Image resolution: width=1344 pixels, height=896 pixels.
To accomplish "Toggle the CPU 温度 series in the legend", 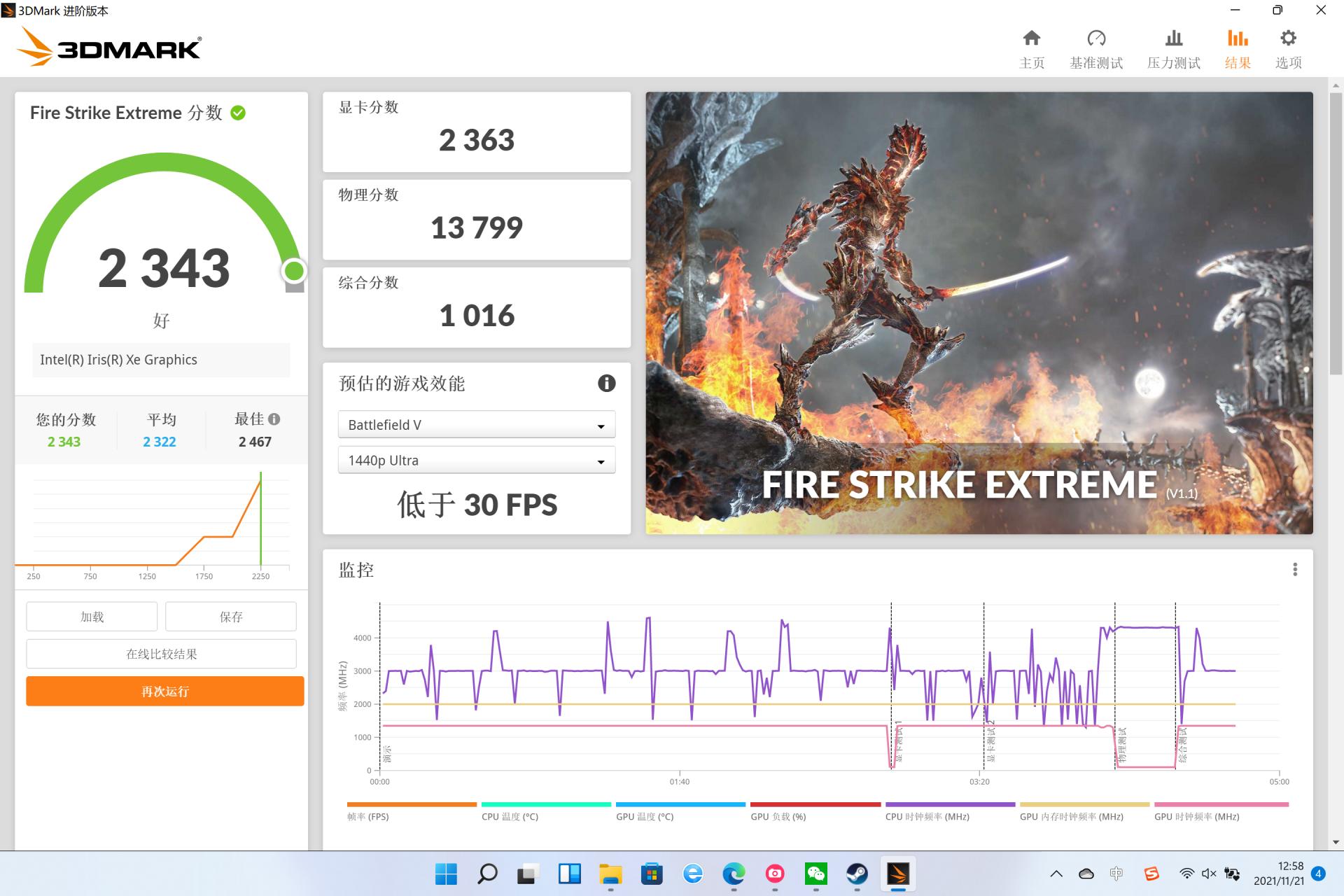I will [510, 816].
